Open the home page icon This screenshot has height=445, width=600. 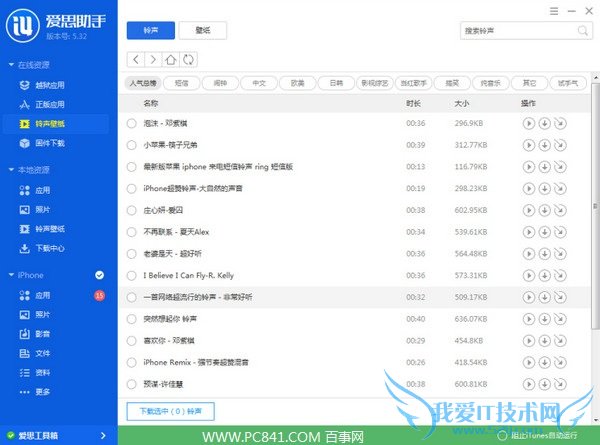pyautogui.click(x=171, y=60)
